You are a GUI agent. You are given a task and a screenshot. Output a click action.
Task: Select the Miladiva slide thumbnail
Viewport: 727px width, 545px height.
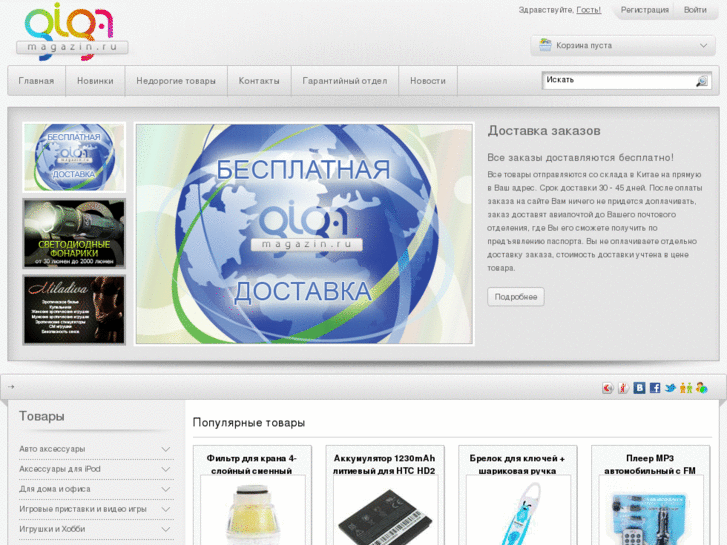(74, 310)
